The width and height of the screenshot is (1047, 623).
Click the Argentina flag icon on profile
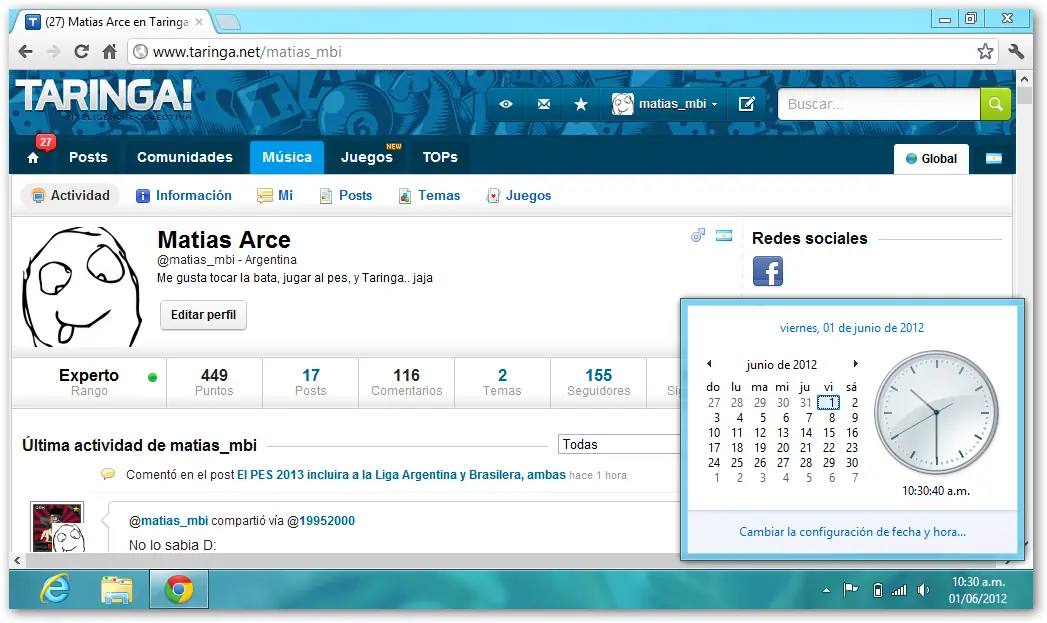click(x=724, y=235)
